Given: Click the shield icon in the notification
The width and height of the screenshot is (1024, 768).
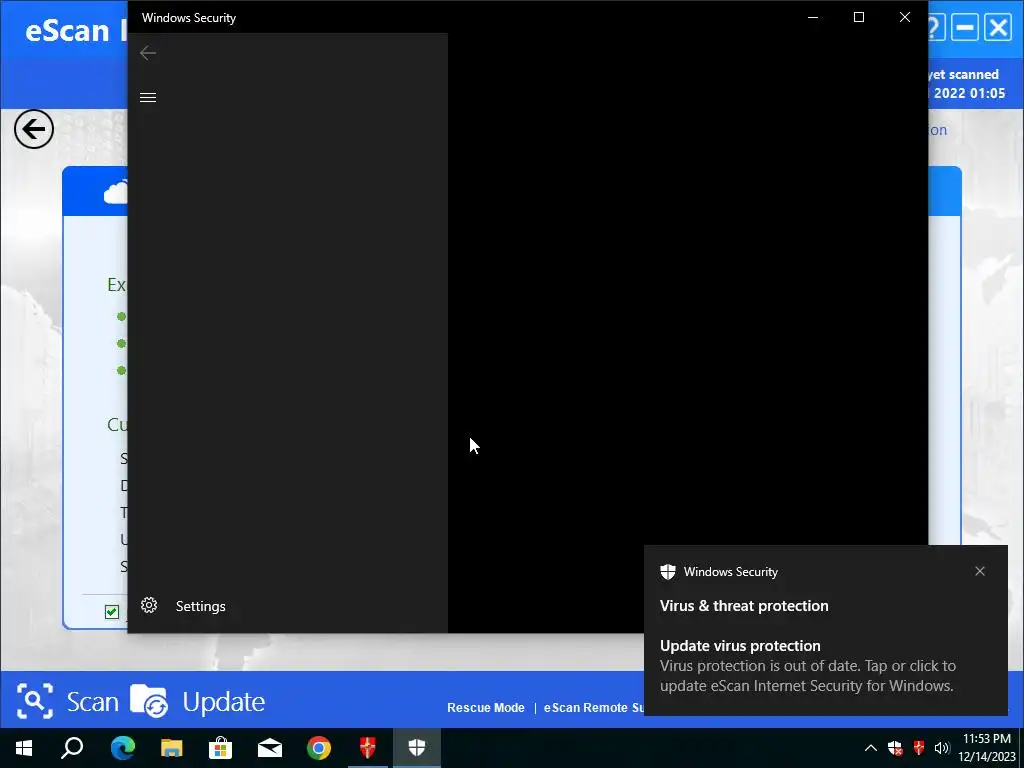Looking at the screenshot, I should [667, 572].
